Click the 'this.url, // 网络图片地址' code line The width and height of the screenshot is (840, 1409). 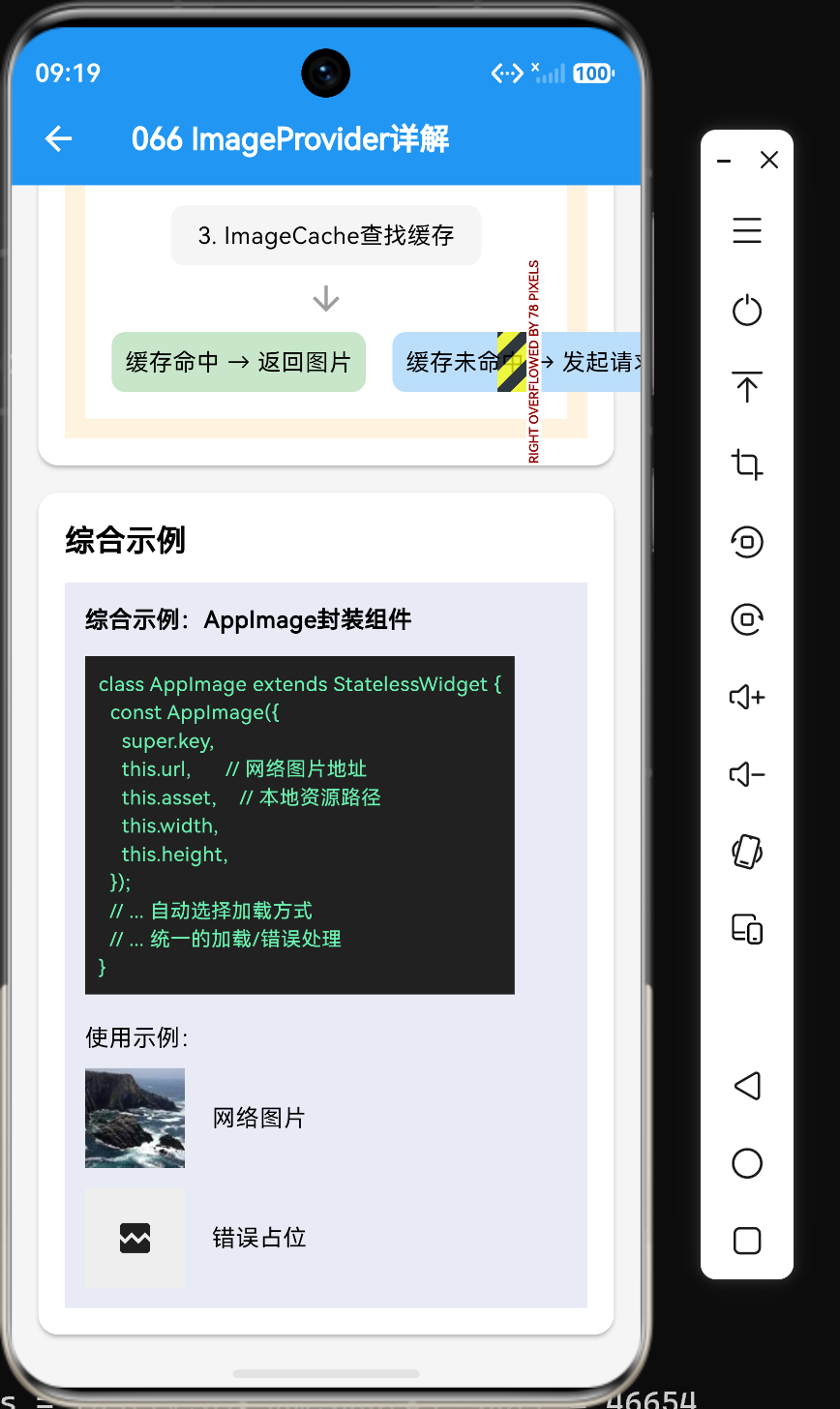(244, 769)
